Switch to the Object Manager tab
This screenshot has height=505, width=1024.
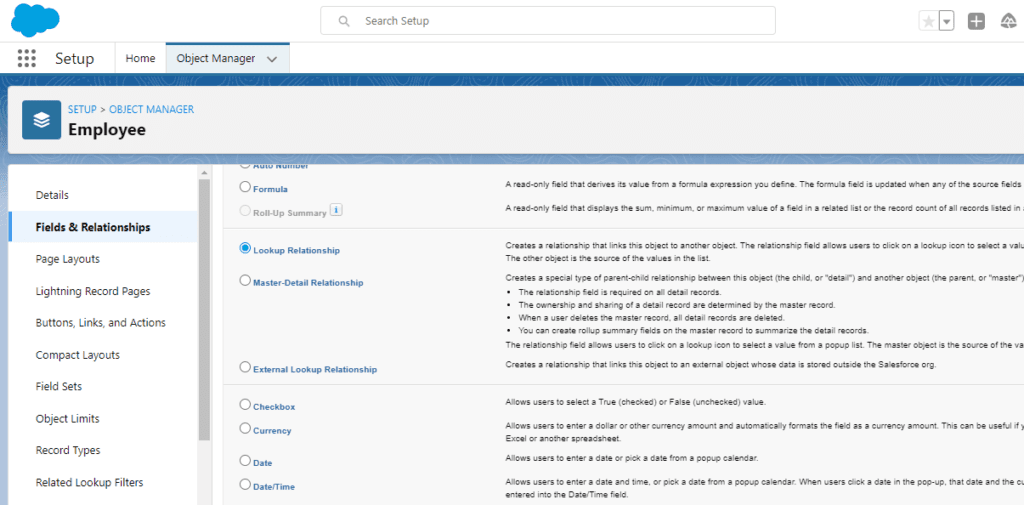216,58
